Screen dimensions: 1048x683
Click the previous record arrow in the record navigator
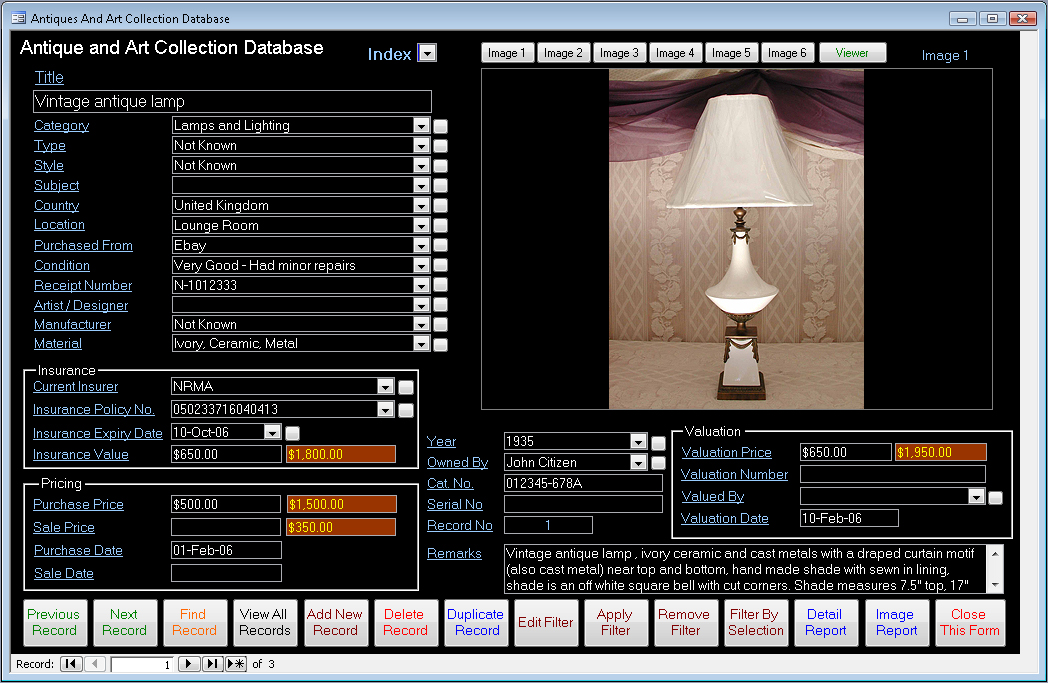[95, 663]
